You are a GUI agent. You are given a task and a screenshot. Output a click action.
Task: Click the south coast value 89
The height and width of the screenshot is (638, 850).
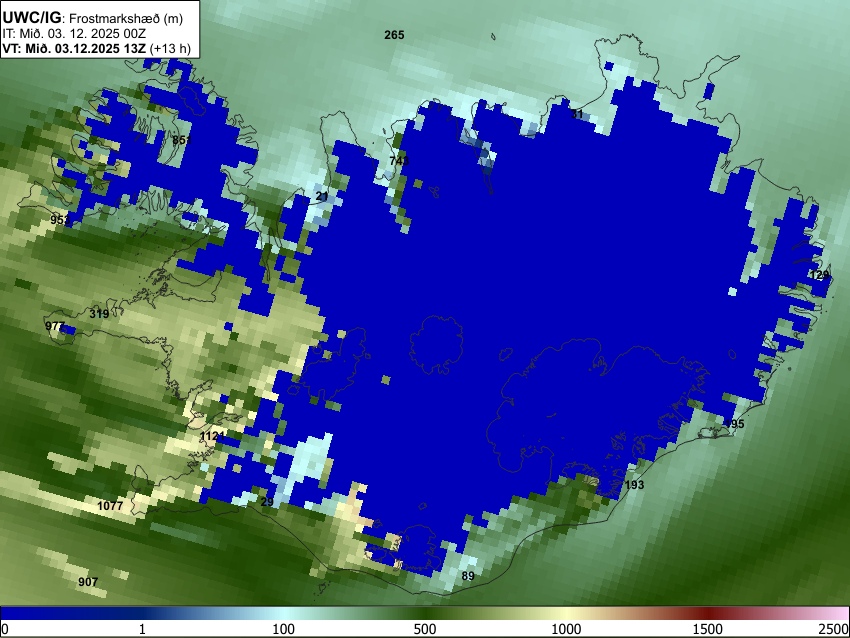click(x=468, y=576)
